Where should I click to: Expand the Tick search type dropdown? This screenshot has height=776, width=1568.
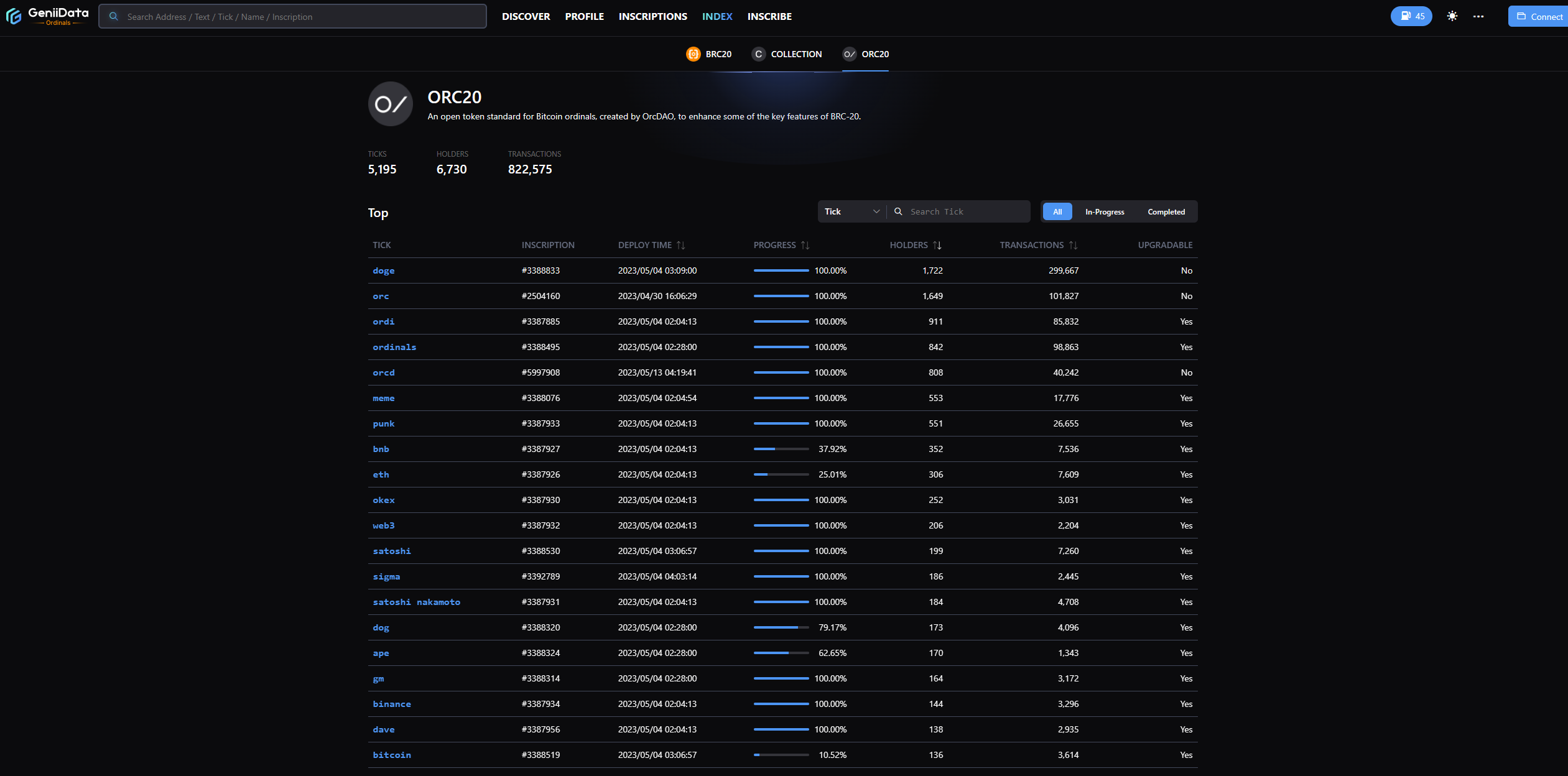tap(851, 211)
